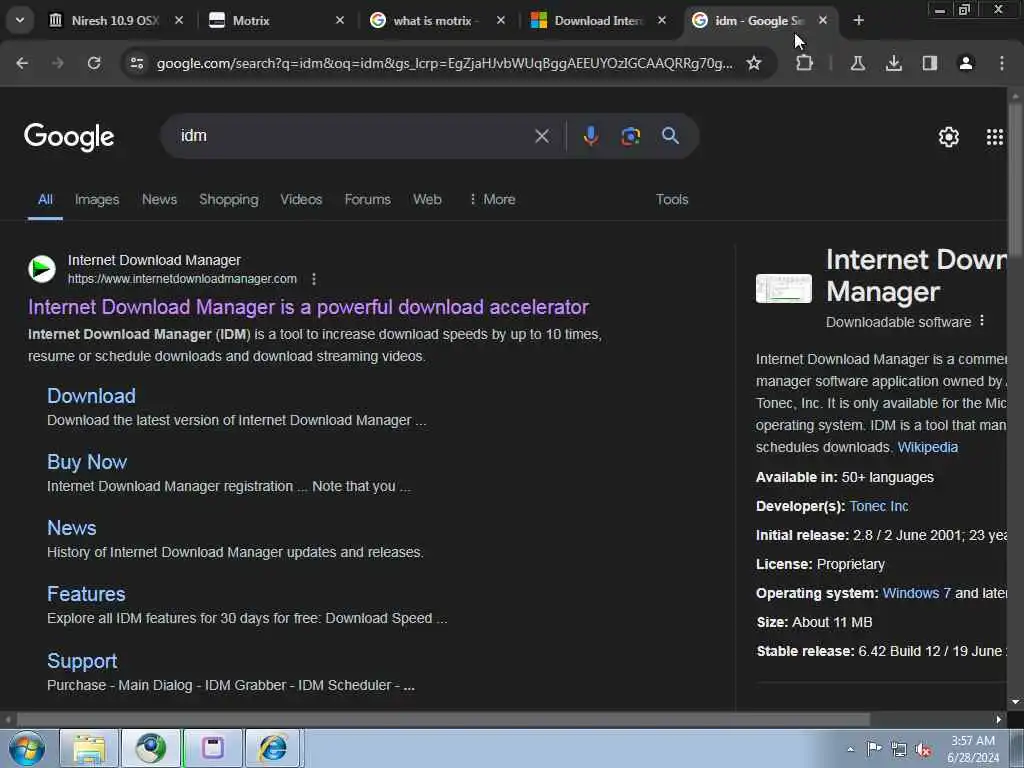Open tab search dropdown arrow

(x=20, y=20)
